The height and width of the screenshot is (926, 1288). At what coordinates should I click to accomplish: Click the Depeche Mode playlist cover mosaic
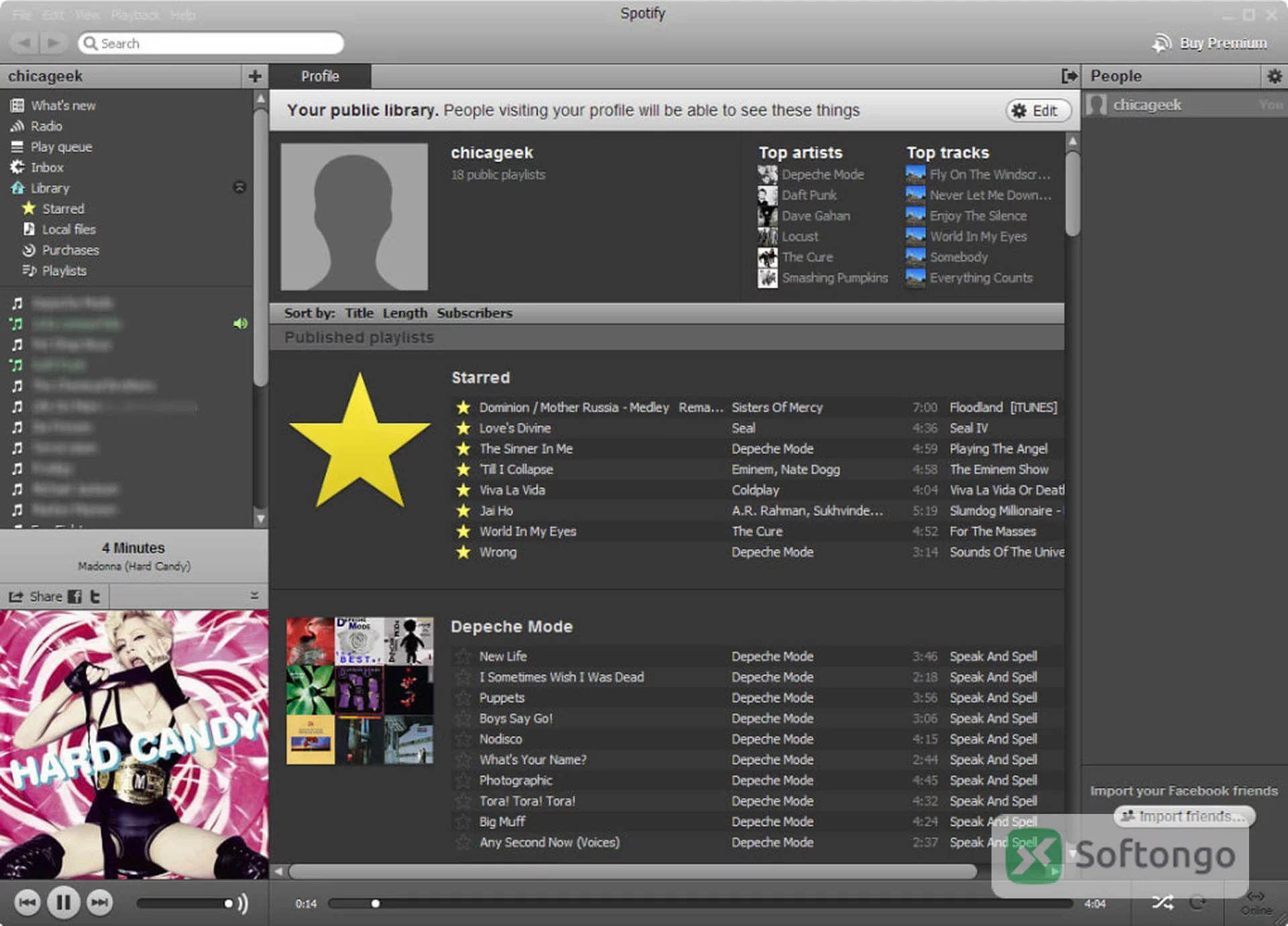point(360,691)
